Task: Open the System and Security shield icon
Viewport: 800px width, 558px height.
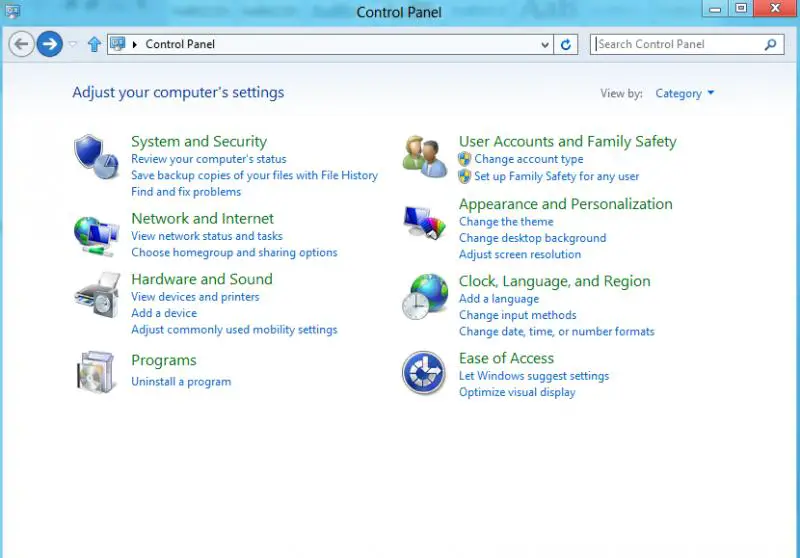Action: click(96, 156)
